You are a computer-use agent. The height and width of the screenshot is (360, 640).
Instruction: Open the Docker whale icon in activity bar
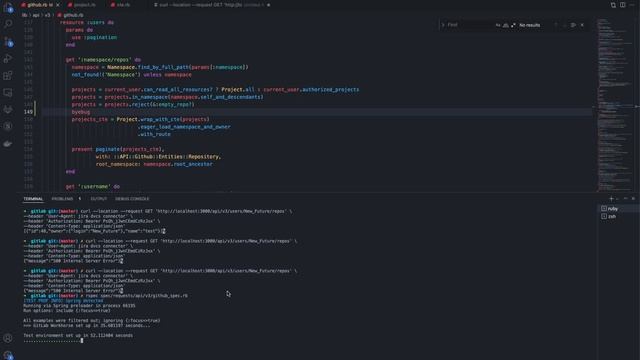point(8,144)
